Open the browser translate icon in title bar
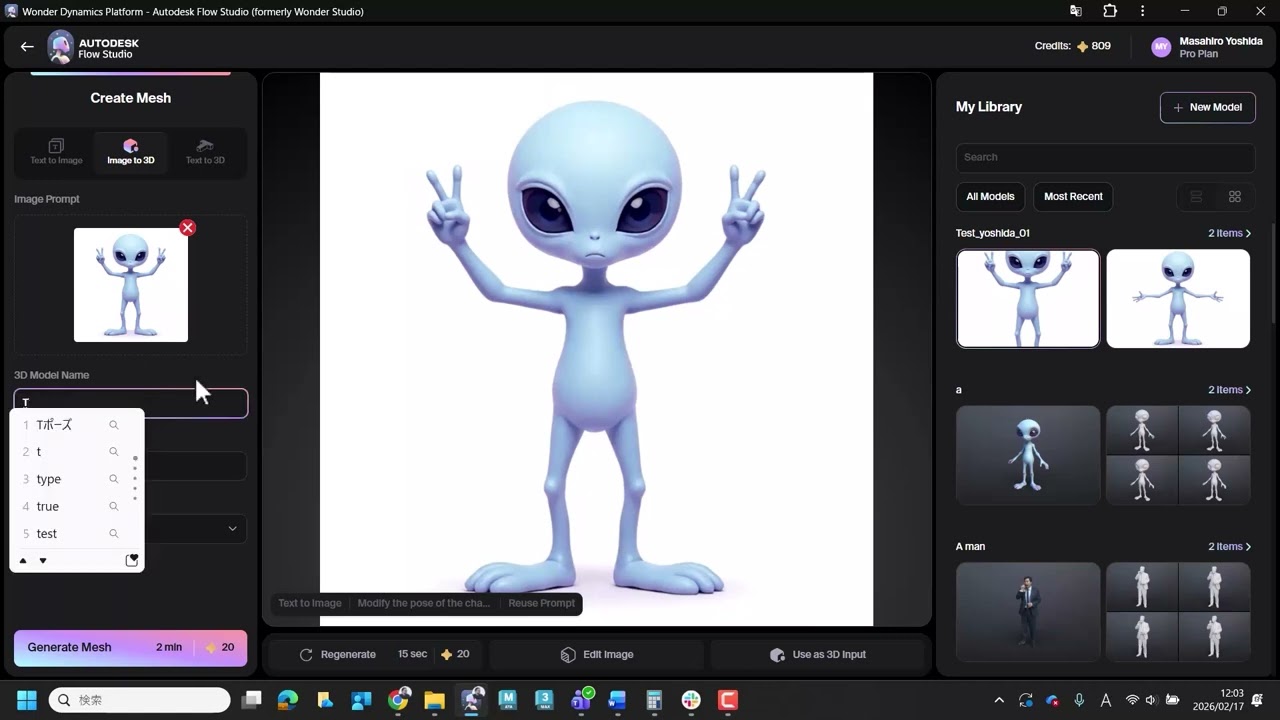 coord(1076,11)
